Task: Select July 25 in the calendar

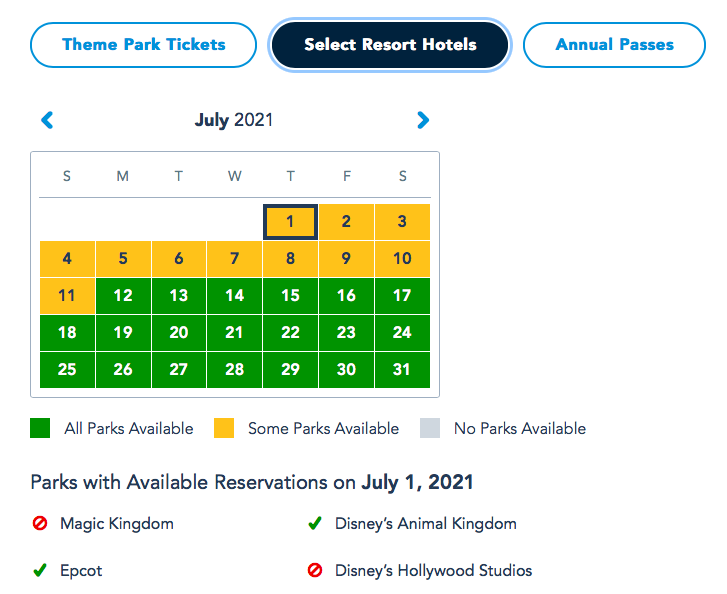Action: (67, 370)
